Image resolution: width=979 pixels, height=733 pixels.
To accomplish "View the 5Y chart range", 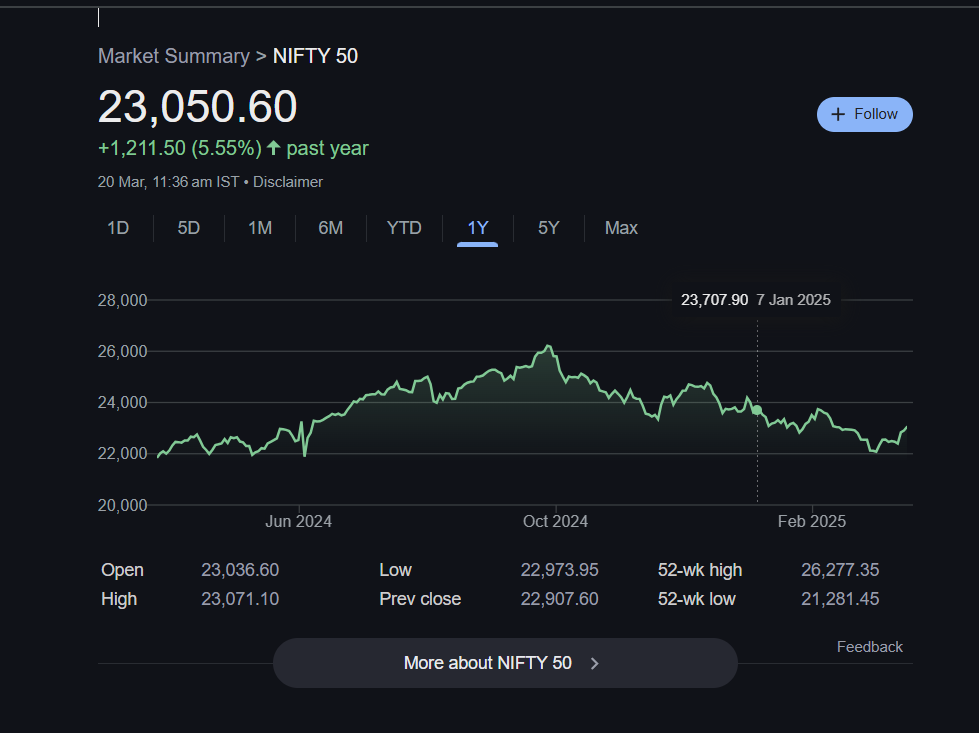I will point(548,228).
